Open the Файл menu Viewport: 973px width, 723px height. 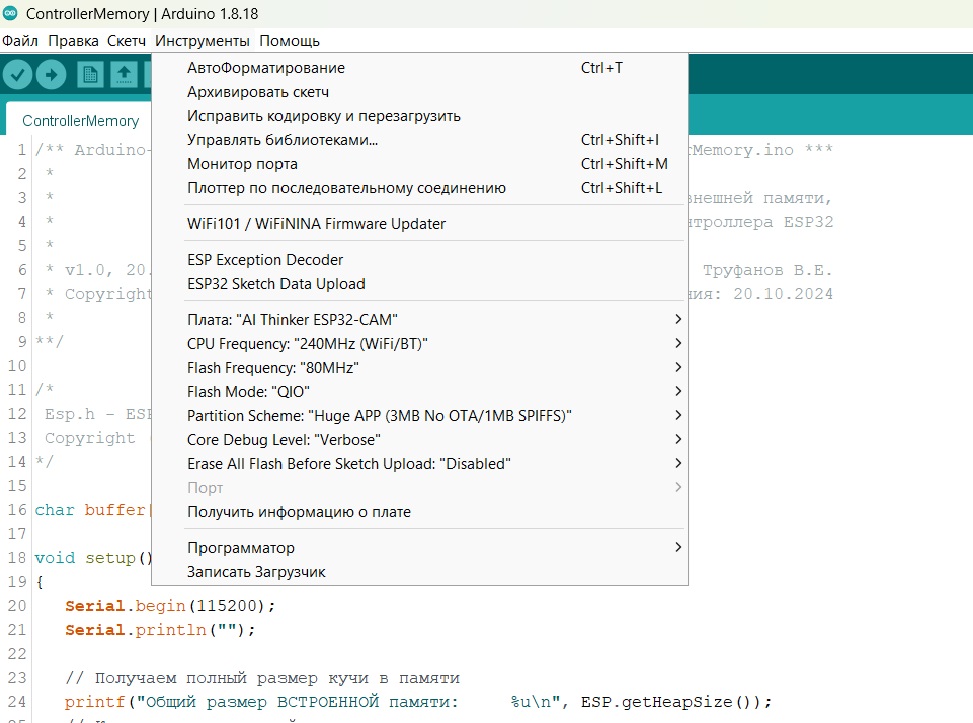click(20, 41)
